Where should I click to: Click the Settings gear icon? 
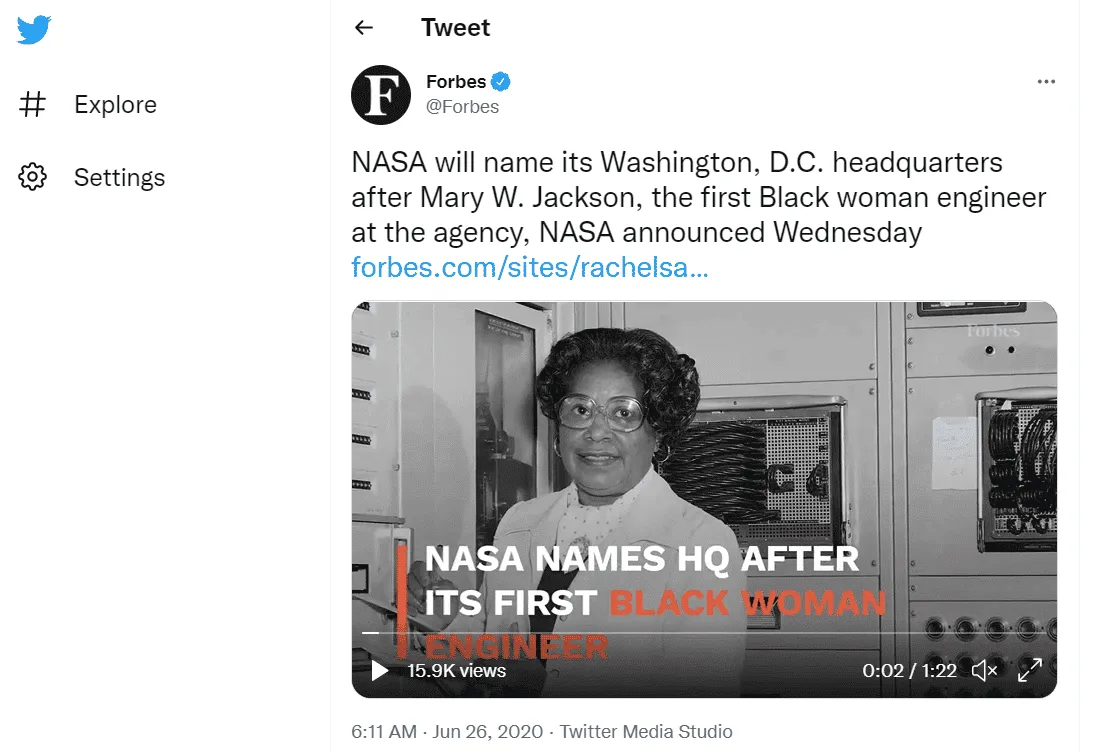[33, 177]
